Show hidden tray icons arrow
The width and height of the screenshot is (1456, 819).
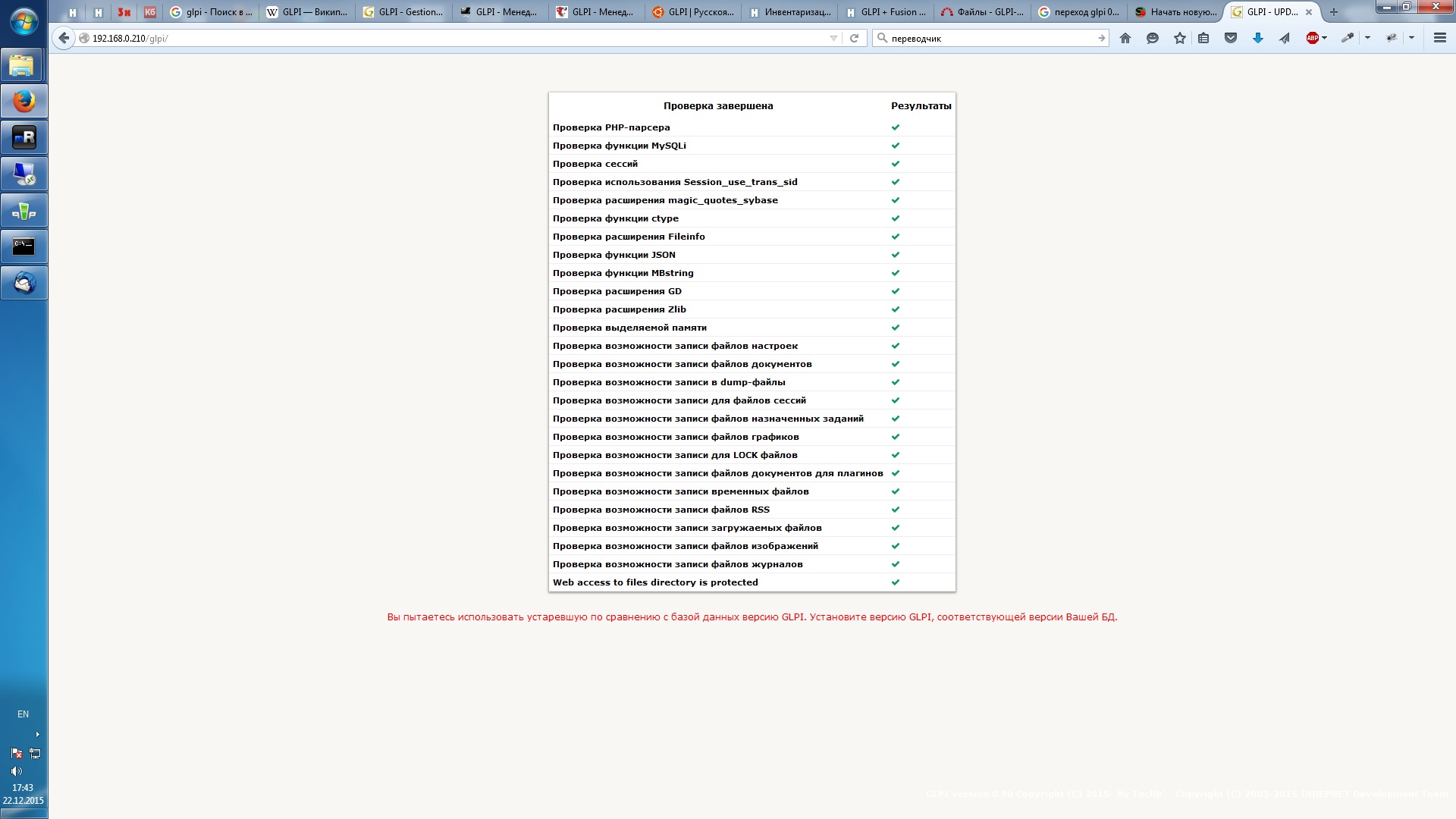[x=37, y=734]
